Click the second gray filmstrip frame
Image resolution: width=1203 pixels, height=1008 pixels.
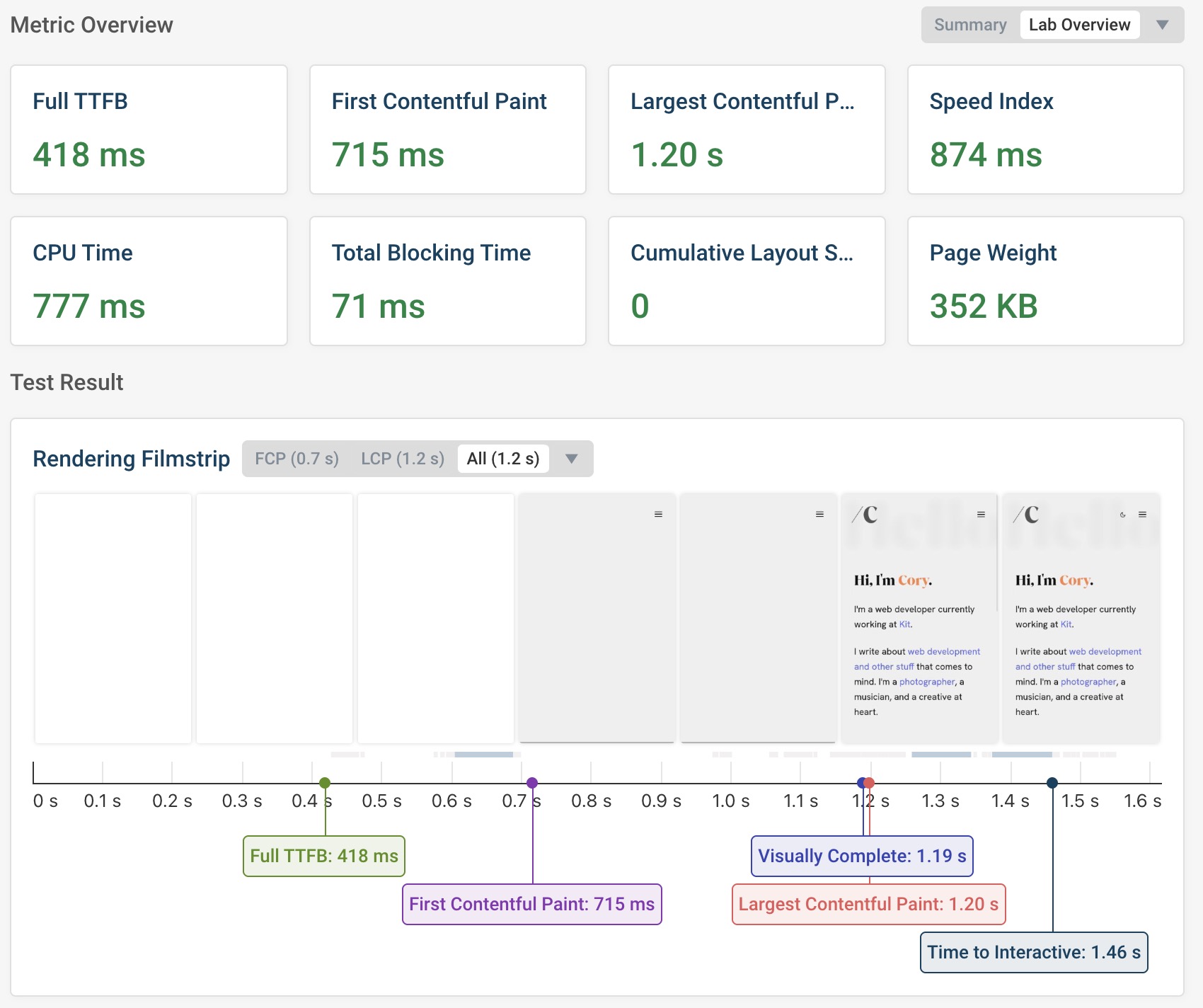[759, 618]
